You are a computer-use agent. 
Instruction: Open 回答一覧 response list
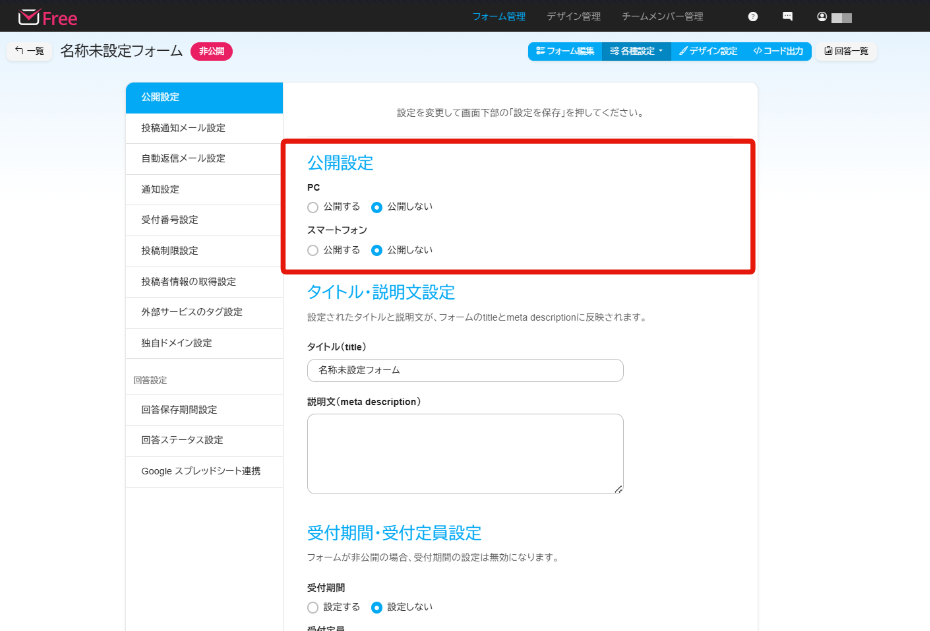[x=846, y=51]
